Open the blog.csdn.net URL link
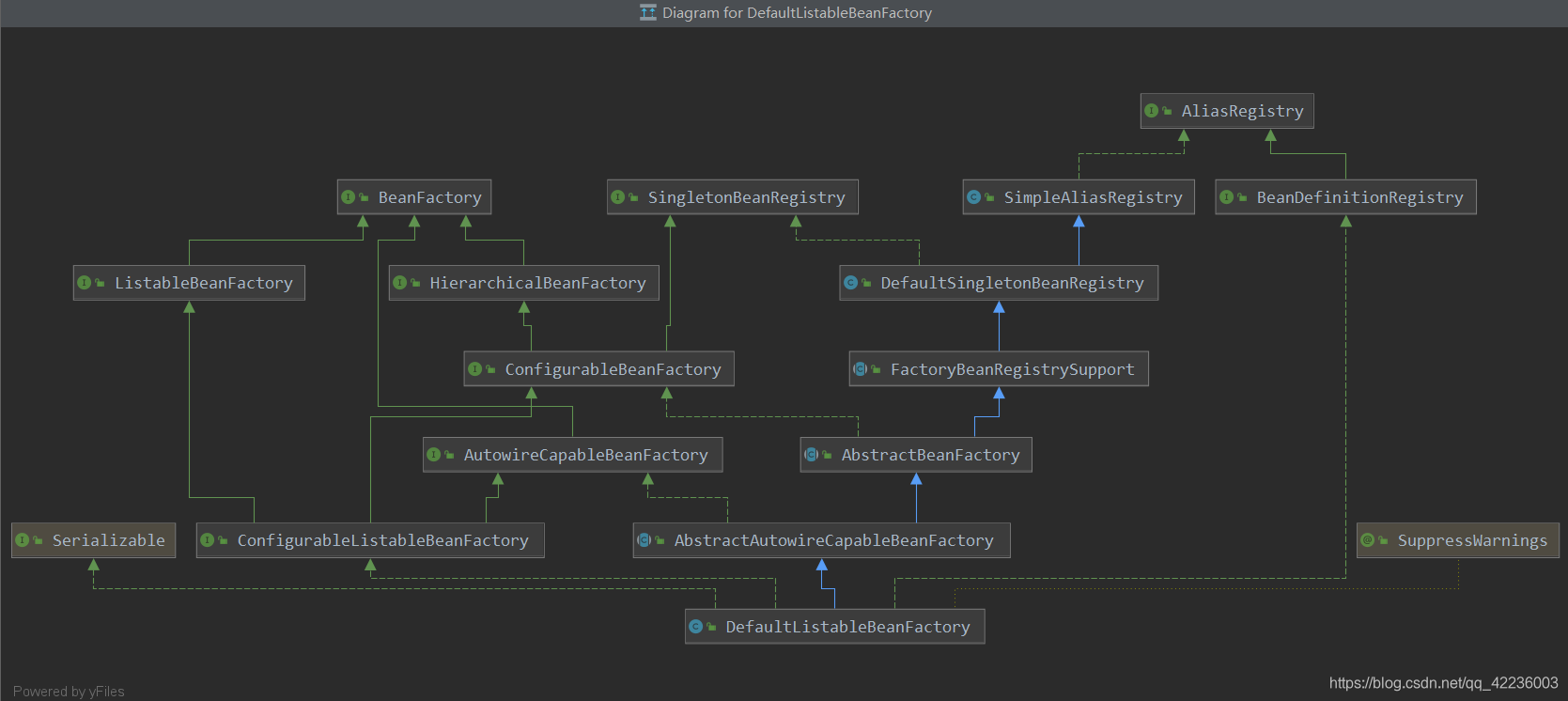Image resolution: width=1568 pixels, height=701 pixels. (x=1443, y=683)
